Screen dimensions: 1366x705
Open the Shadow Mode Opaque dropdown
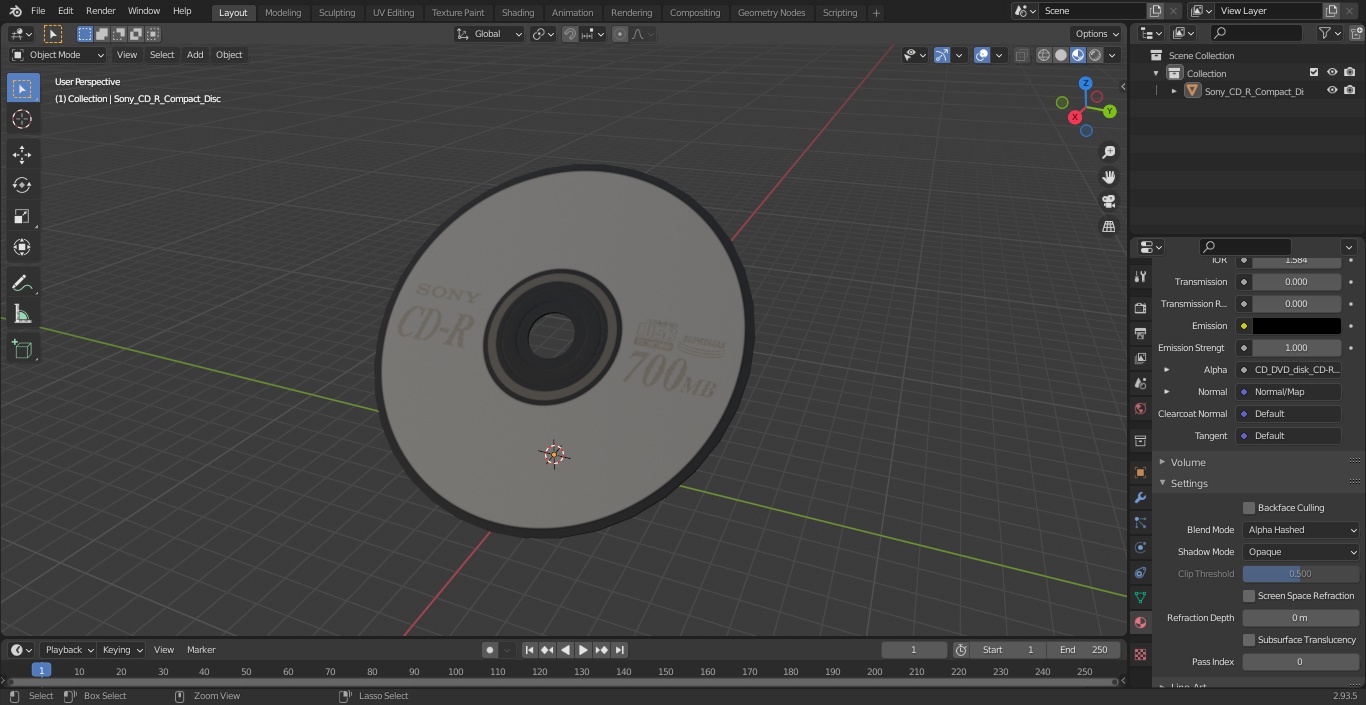1301,551
